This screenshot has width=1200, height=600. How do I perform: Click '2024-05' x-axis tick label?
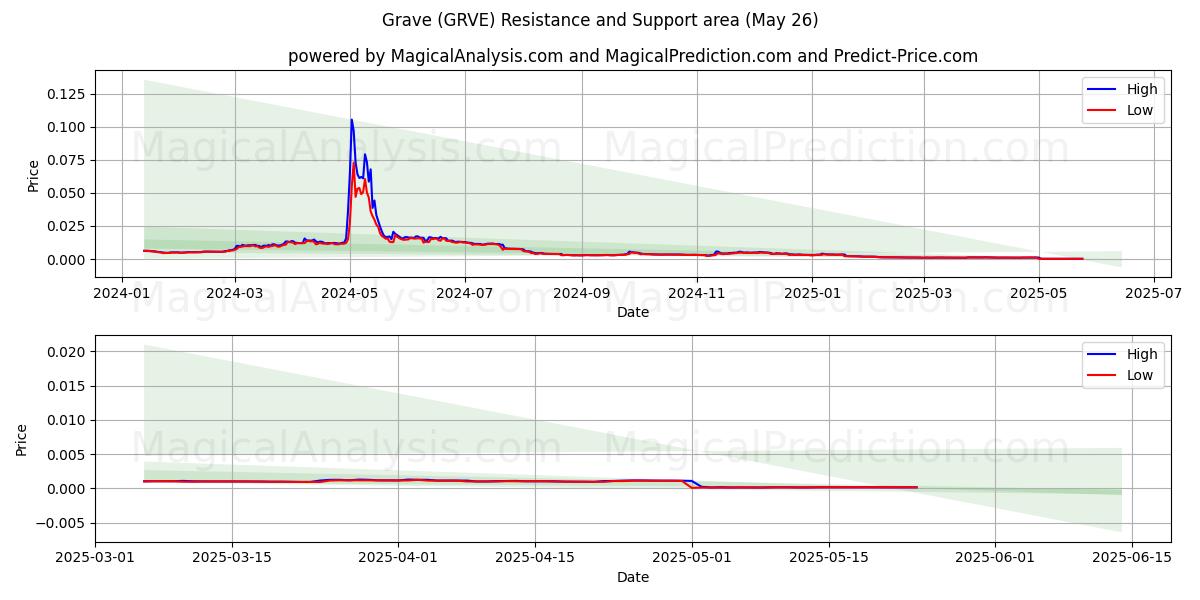pyautogui.click(x=350, y=294)
